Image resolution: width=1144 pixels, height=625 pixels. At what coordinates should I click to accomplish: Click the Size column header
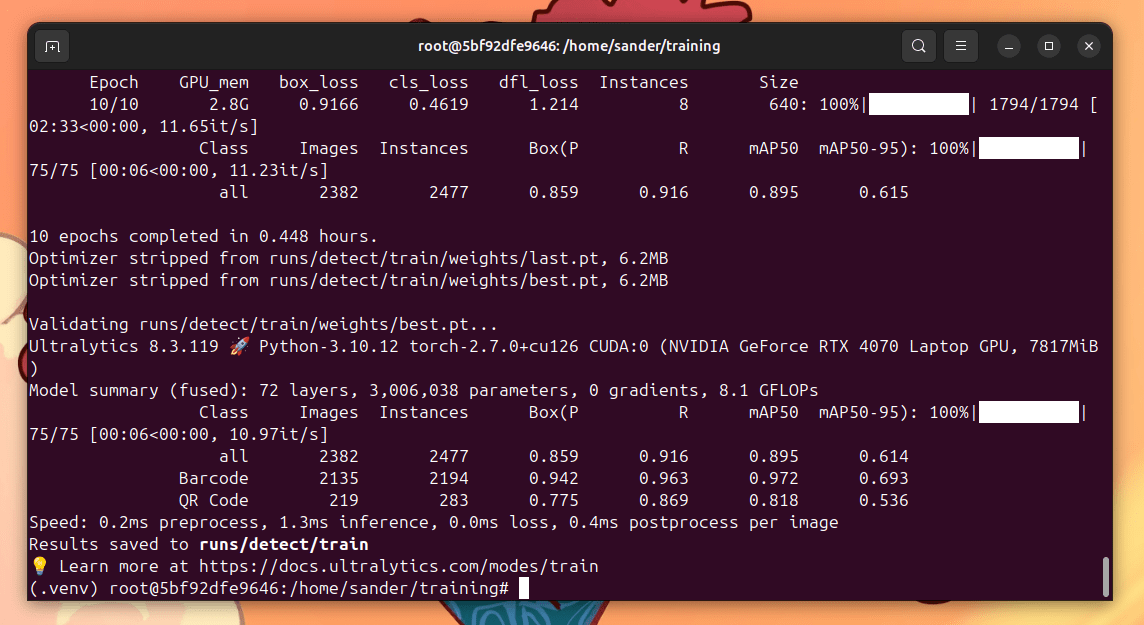pos(778,82)
